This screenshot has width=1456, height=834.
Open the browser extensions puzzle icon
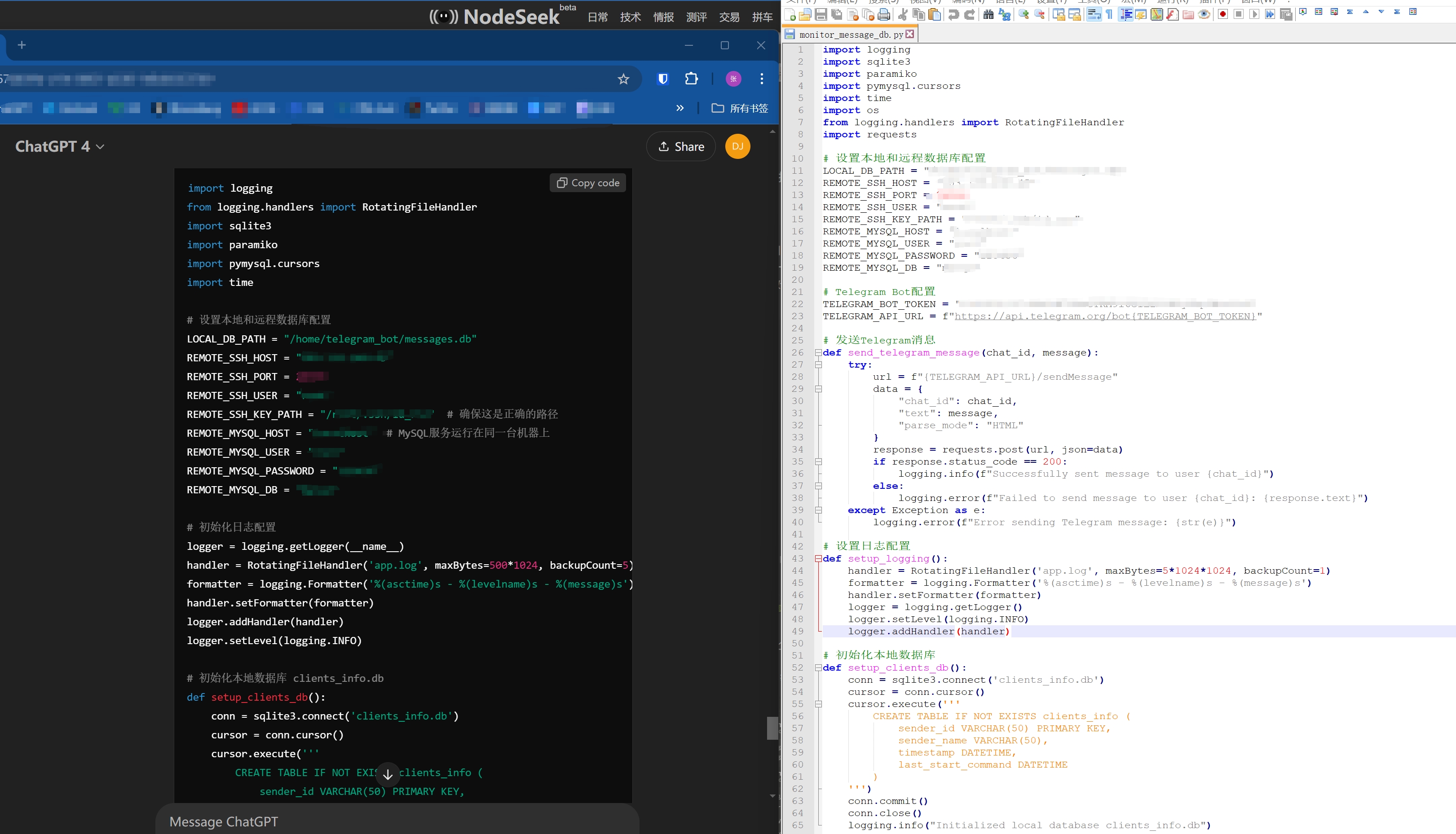click(x=692, y=79)
